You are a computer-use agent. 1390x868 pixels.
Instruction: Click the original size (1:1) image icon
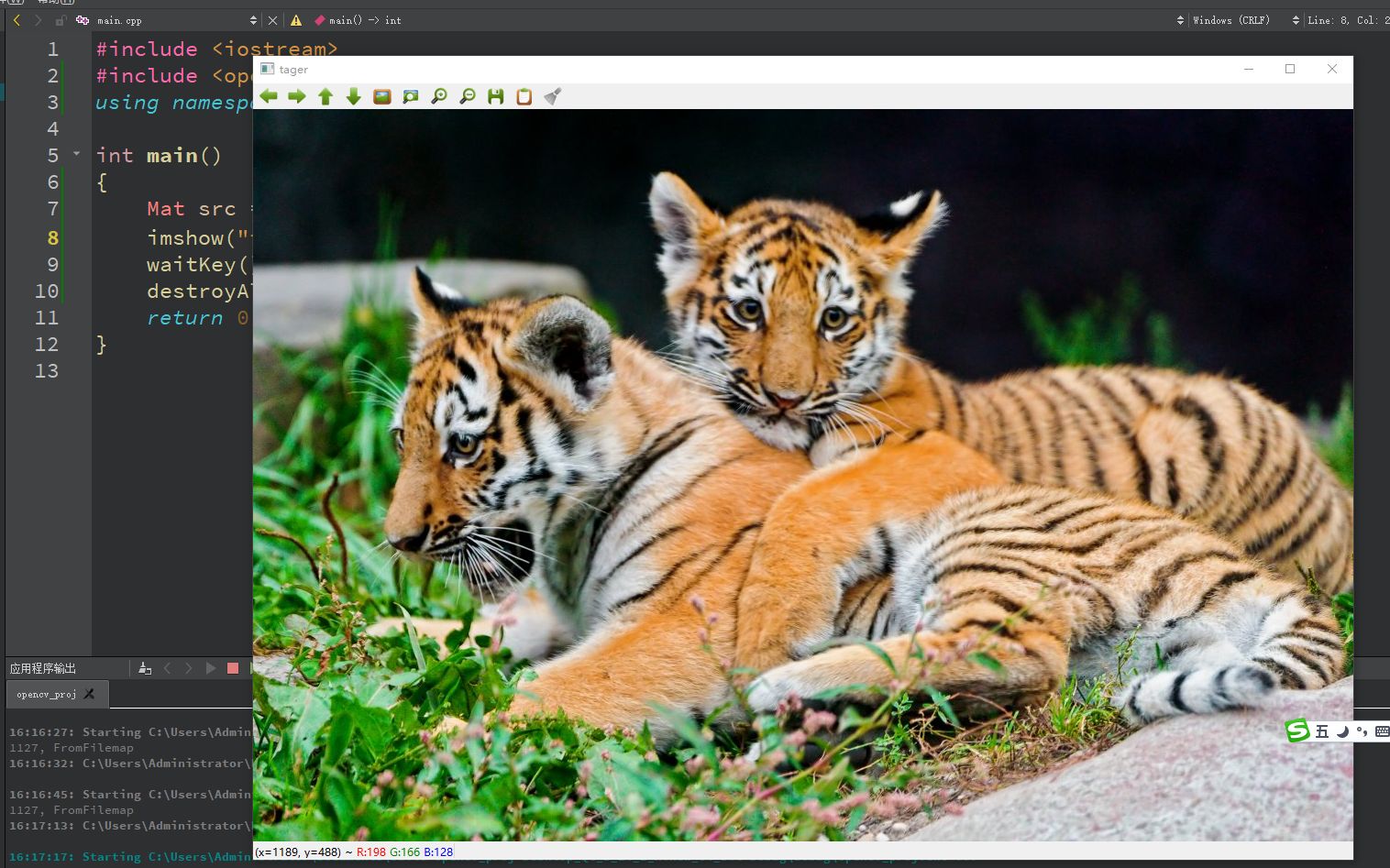(382, 96)
